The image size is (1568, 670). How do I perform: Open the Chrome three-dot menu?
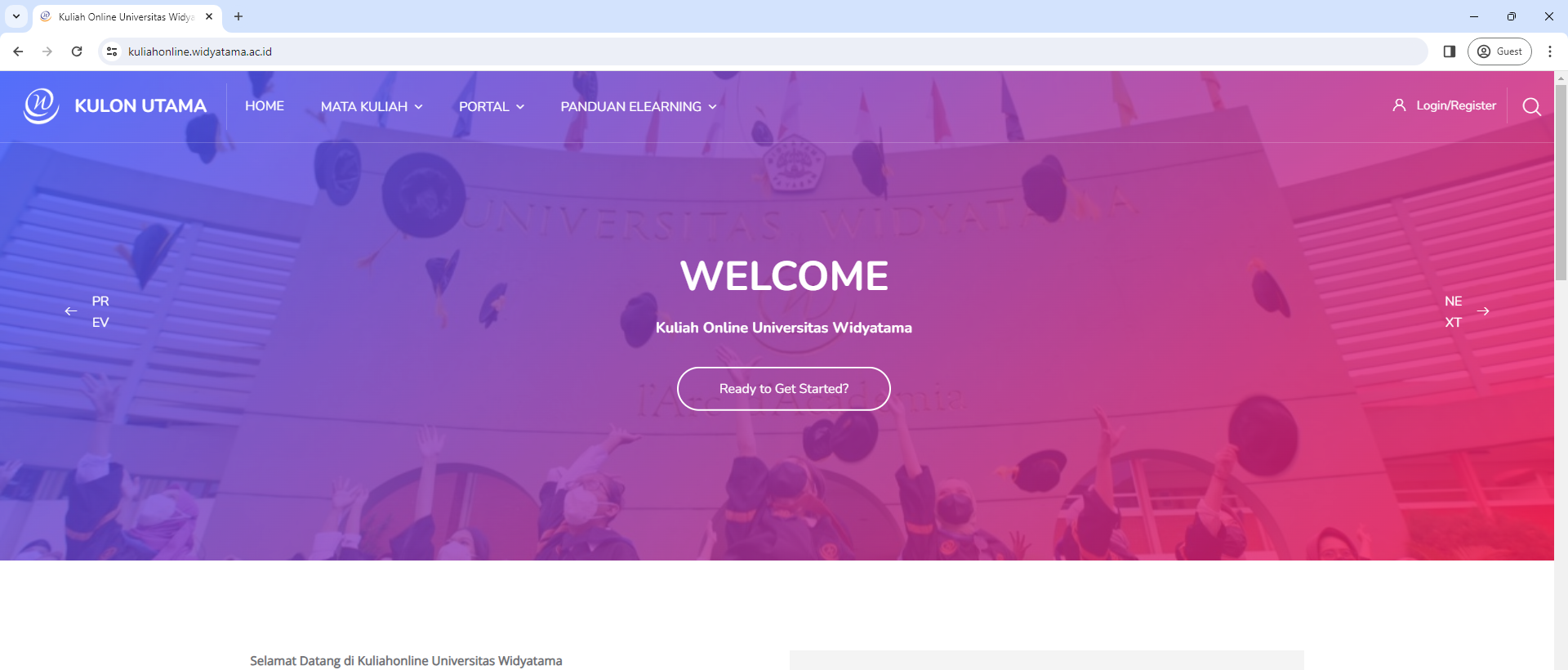1550,51
